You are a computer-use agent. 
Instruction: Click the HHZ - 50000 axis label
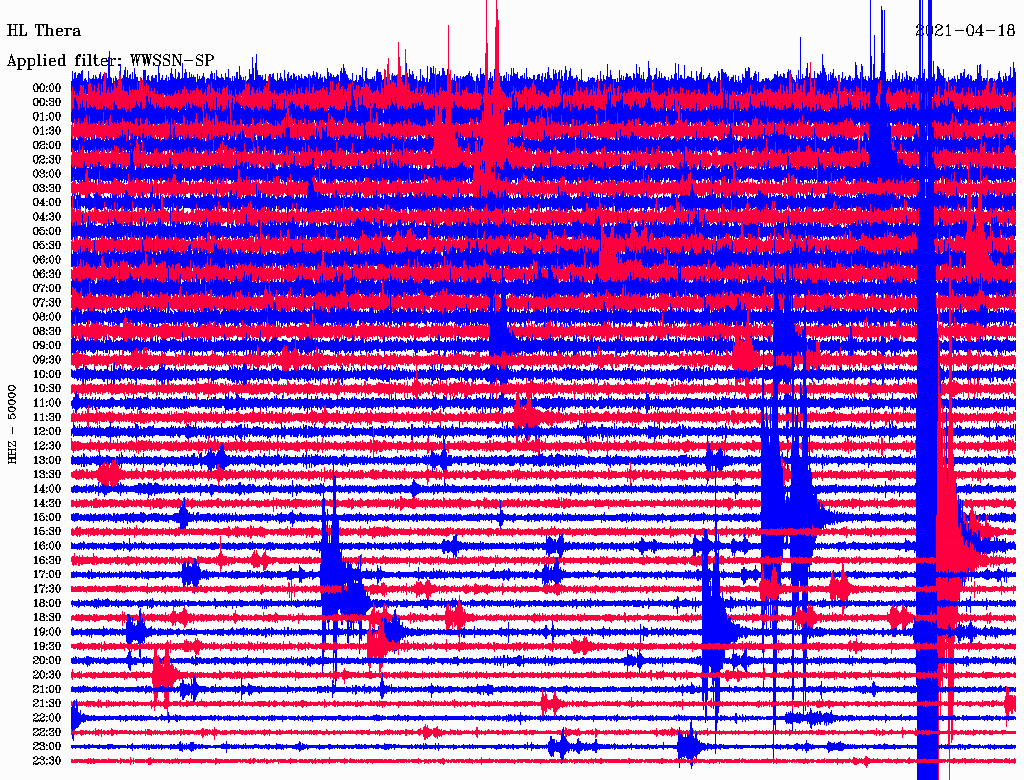12,424
